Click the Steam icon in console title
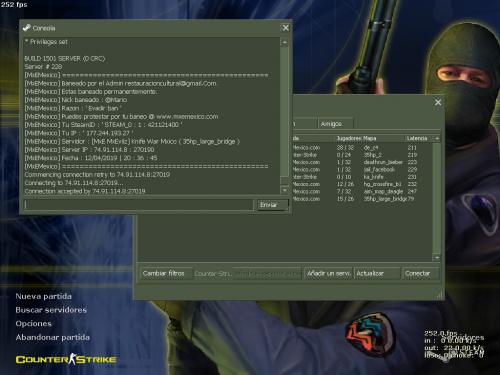 (x=27, y=28)
